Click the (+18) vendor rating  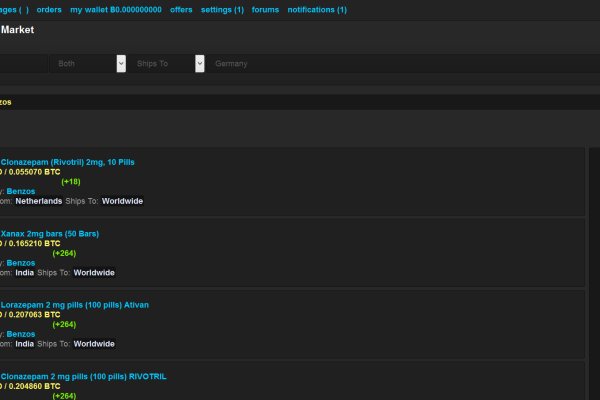(70, 182)
